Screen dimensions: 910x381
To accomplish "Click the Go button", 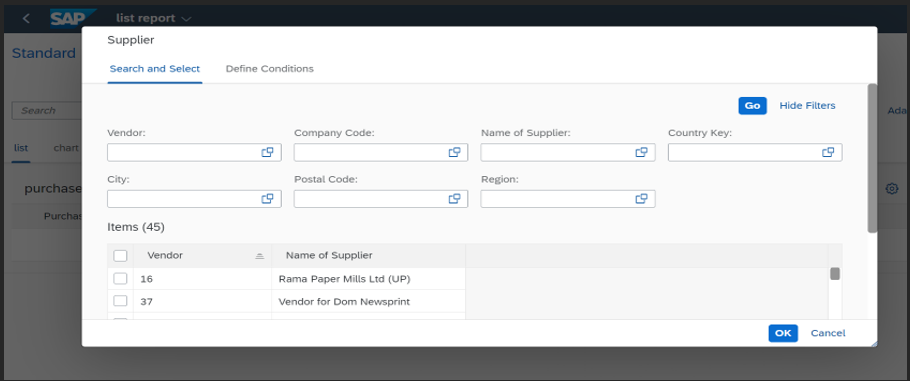I will point(752,106).
